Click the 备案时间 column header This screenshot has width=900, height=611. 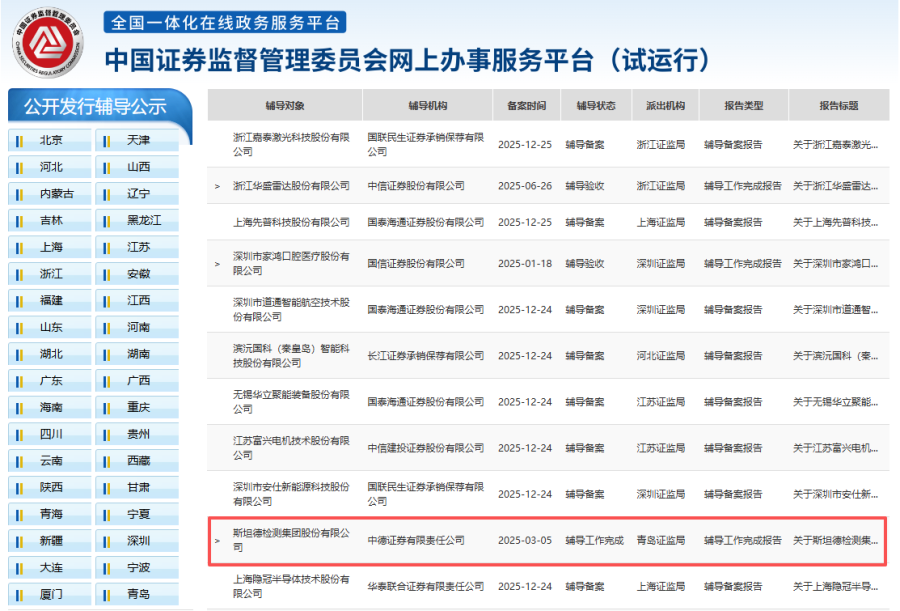(x=526, y=106)
